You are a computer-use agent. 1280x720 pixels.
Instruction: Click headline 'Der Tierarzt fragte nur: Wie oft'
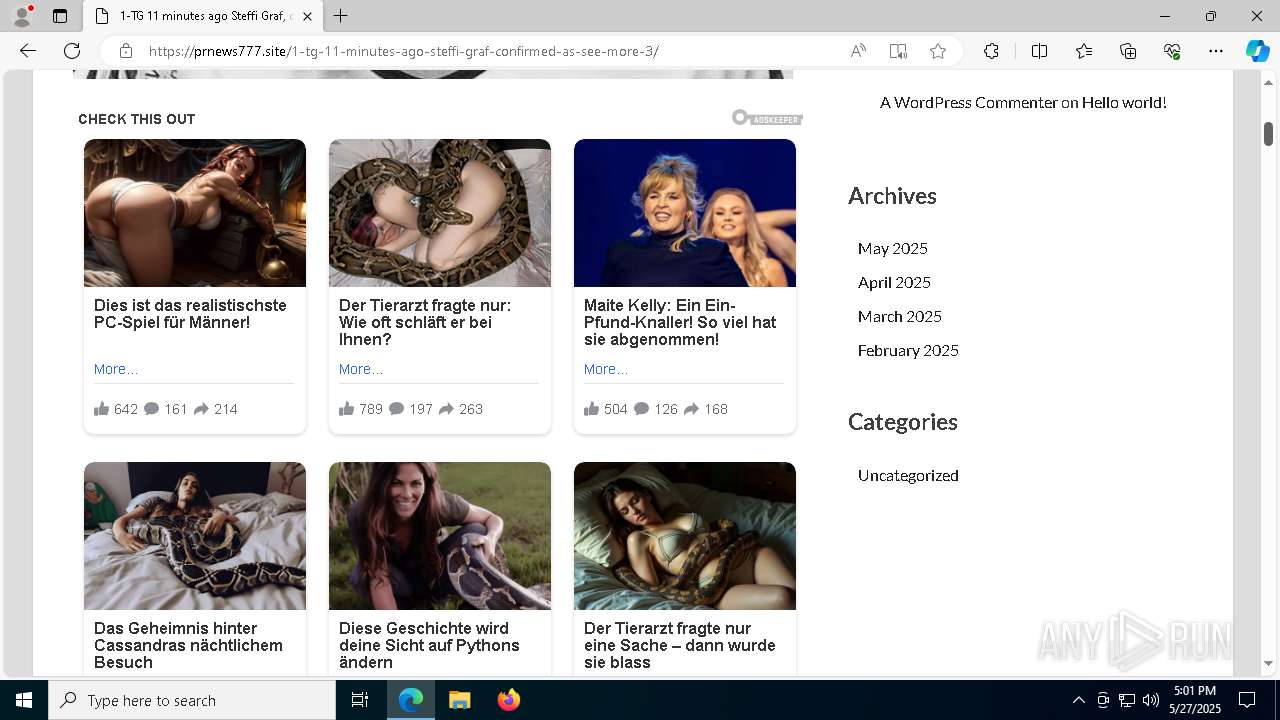click(425, 322)
